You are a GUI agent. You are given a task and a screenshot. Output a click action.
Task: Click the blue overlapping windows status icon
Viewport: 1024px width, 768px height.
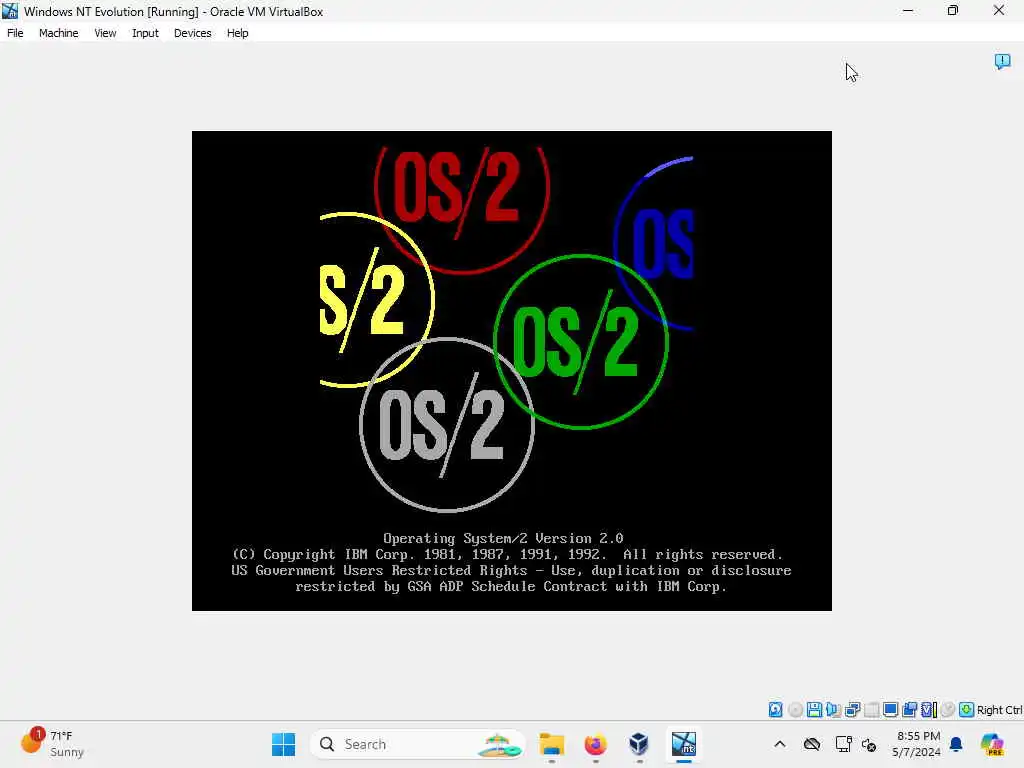pos(909,710)
